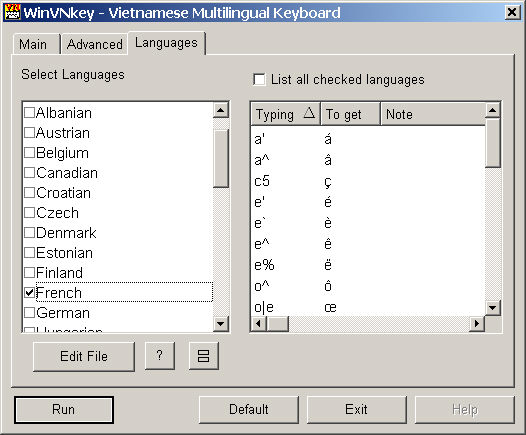Select the a' typing row
This screenshot has height=435, width=526.
[x=368, y=139]
